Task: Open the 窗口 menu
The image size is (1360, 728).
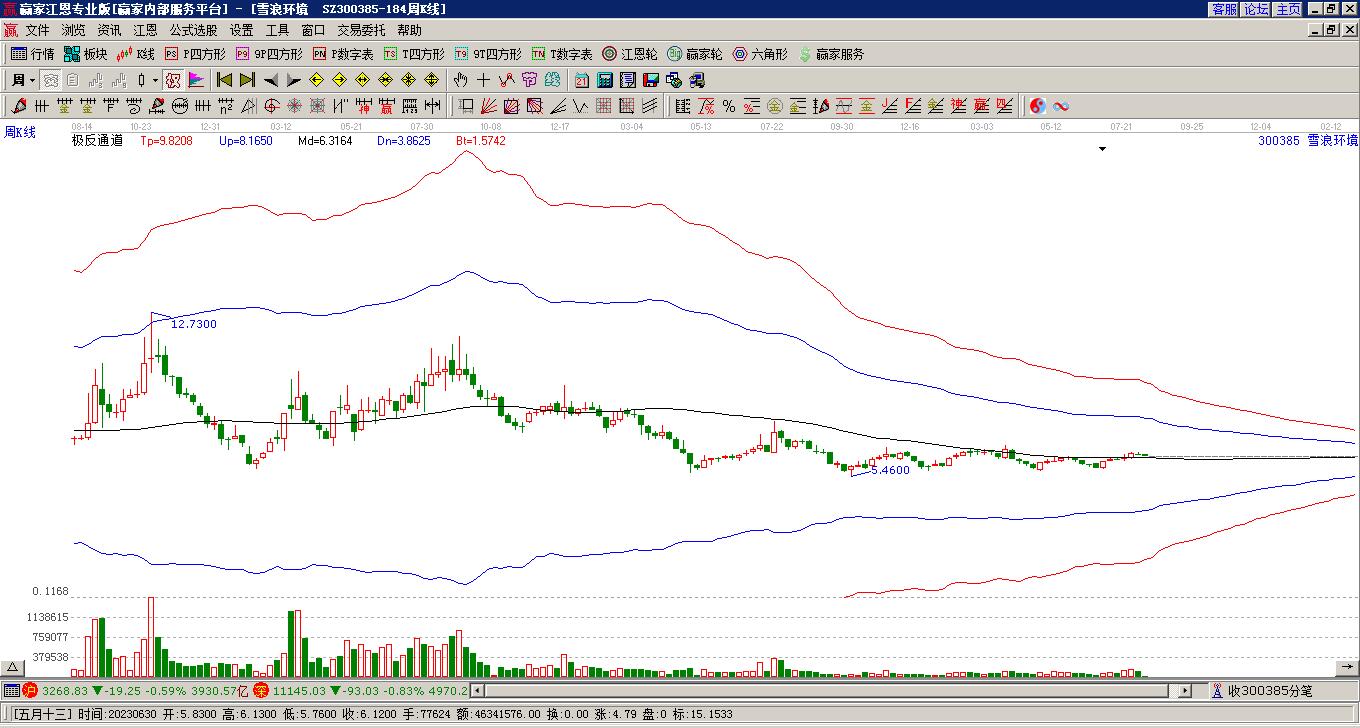Action: pyautogui.click(x=313, y=31)
